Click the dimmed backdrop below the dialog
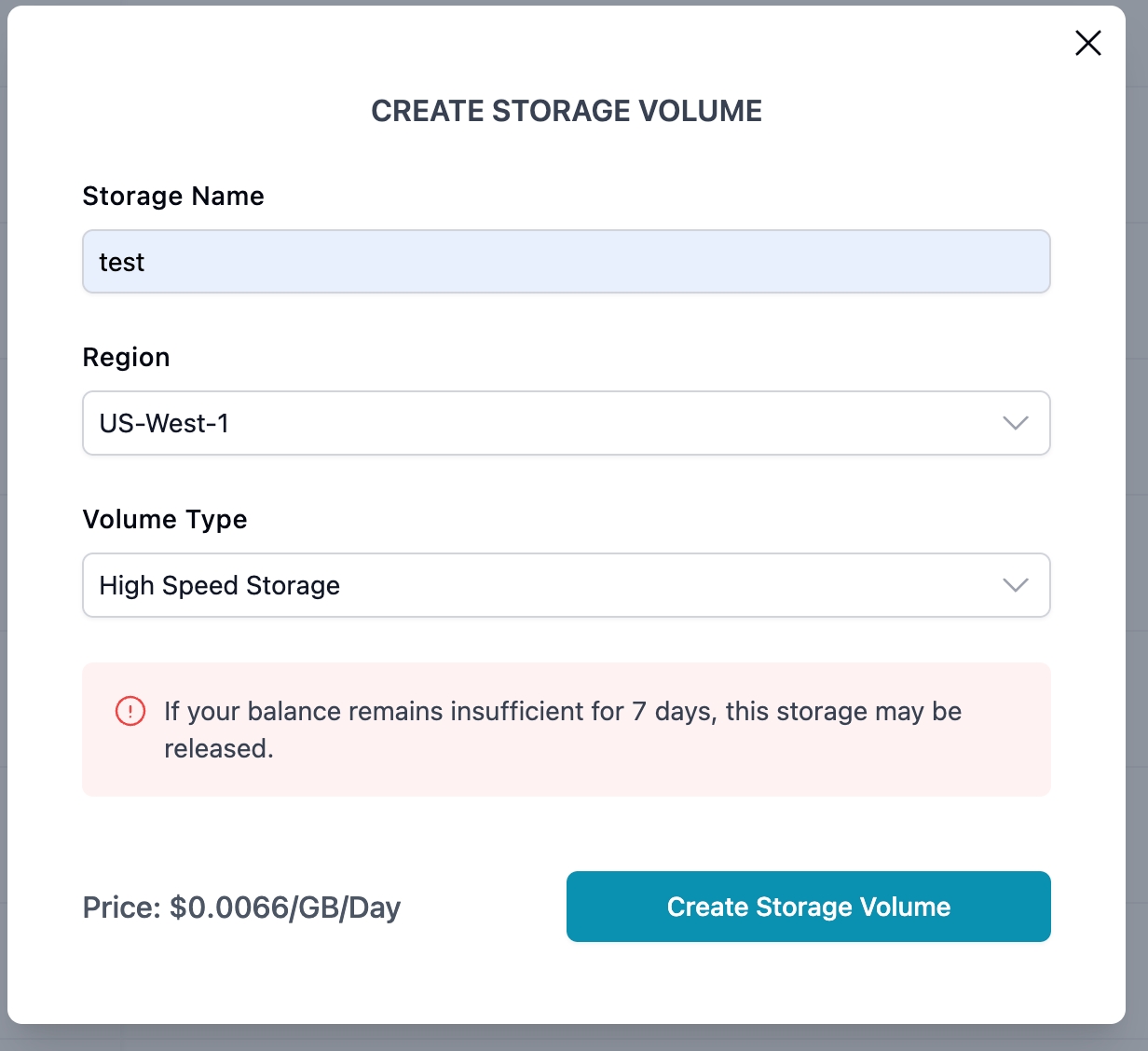This screenshot has height=1051, width=1148. click(574, 1038)
